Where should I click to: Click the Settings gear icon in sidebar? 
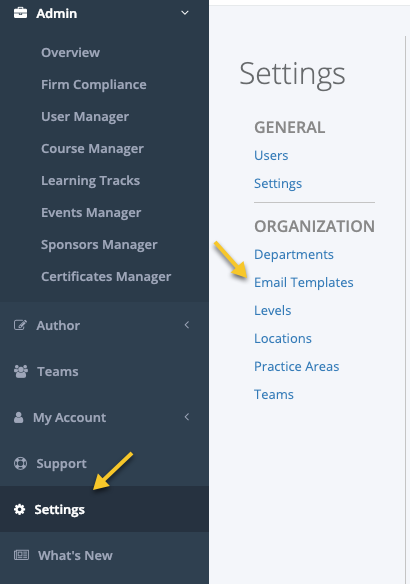click(x=19, y=509)
